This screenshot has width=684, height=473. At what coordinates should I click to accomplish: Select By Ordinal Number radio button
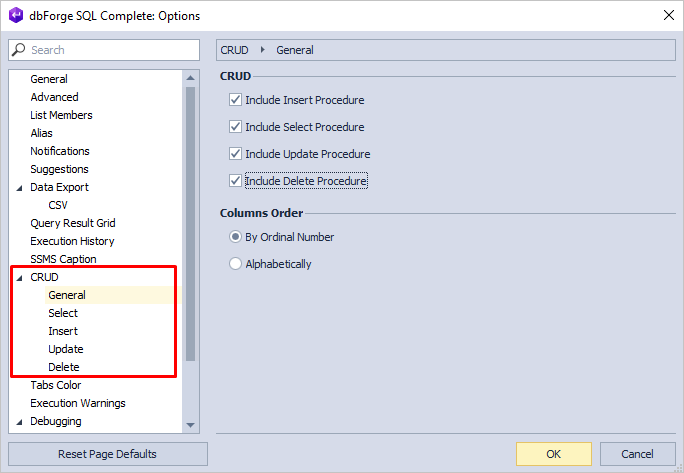click(x=236, y=237)
